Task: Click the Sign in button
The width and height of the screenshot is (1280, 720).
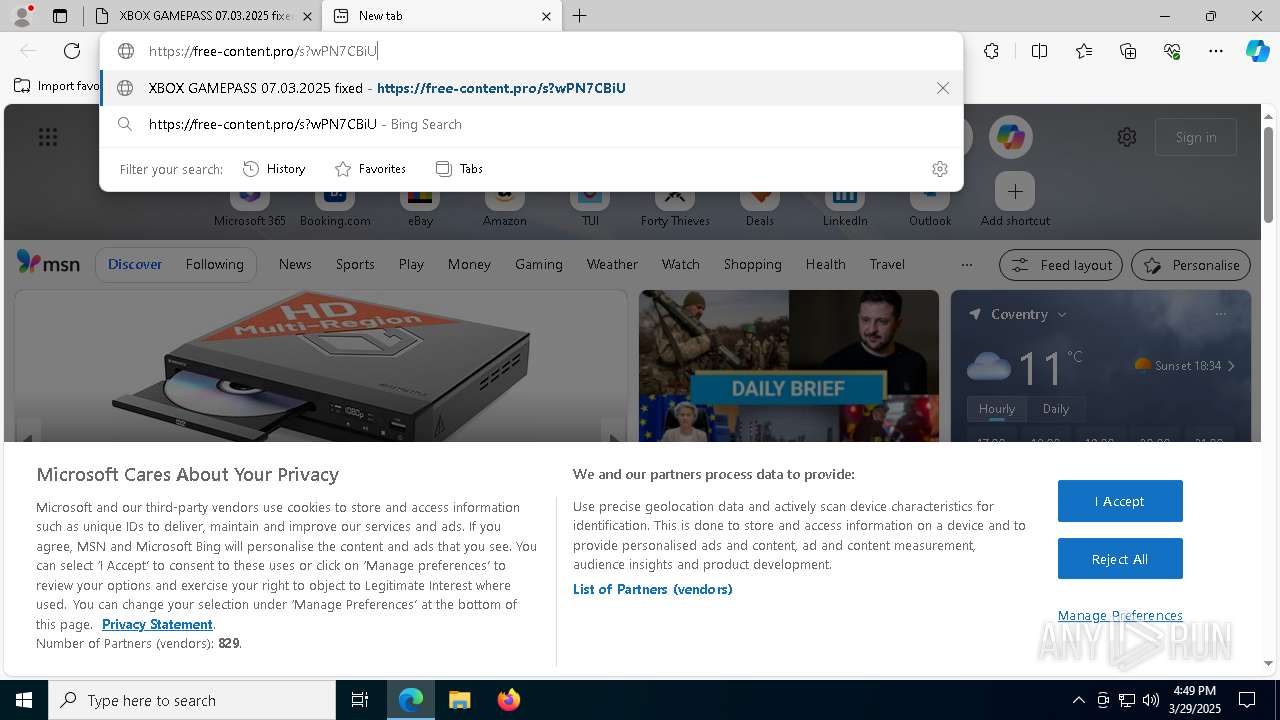Action: (1196, 137)
